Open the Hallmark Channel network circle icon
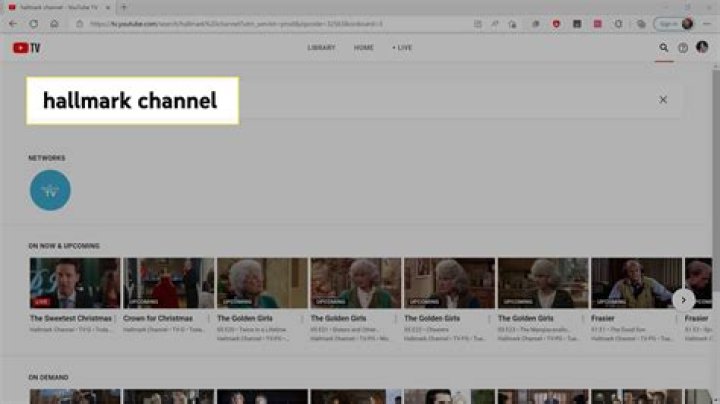Screen dimensions: 720x404 coord(51,190)
